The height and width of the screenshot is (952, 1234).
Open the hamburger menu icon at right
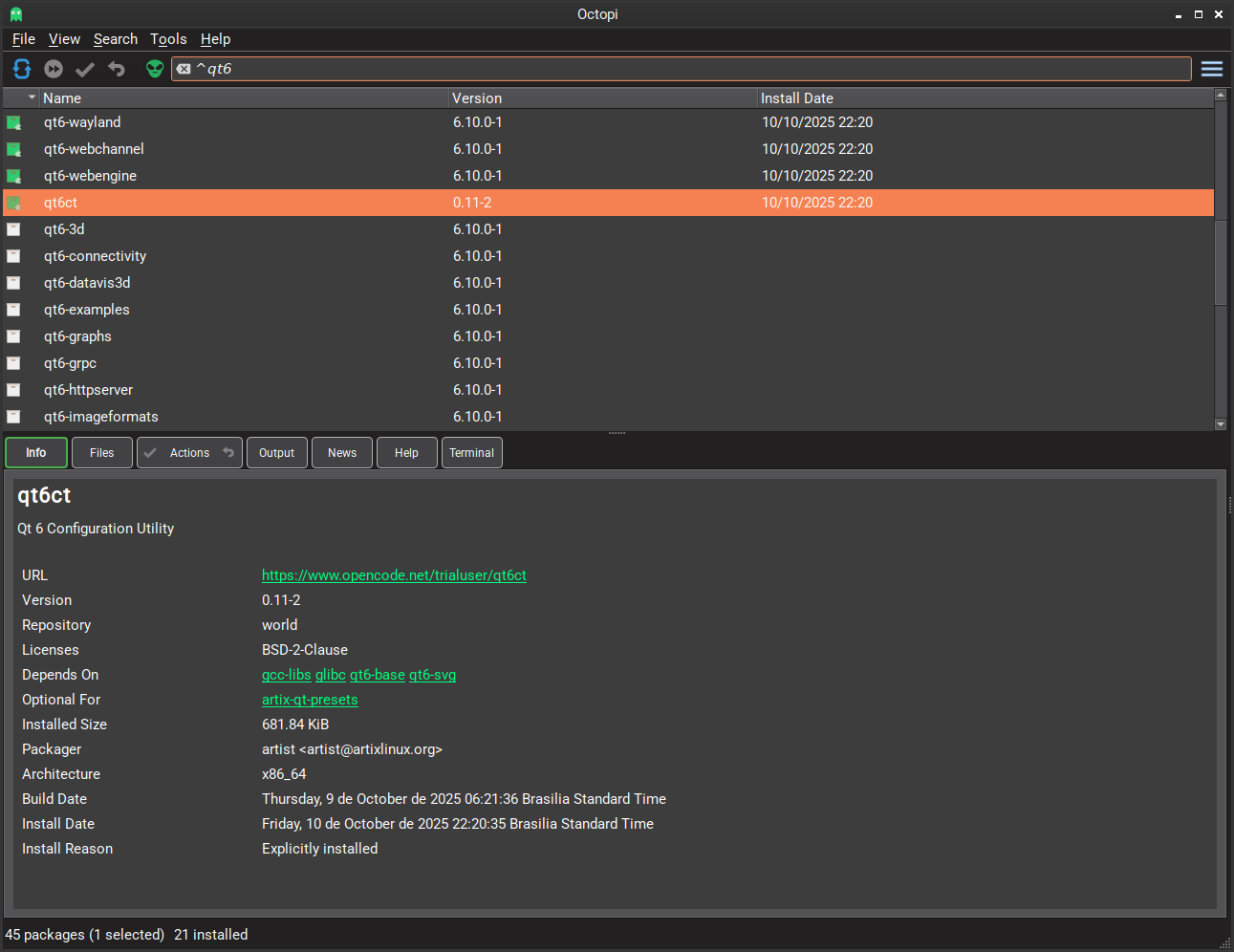[1212, 69]
